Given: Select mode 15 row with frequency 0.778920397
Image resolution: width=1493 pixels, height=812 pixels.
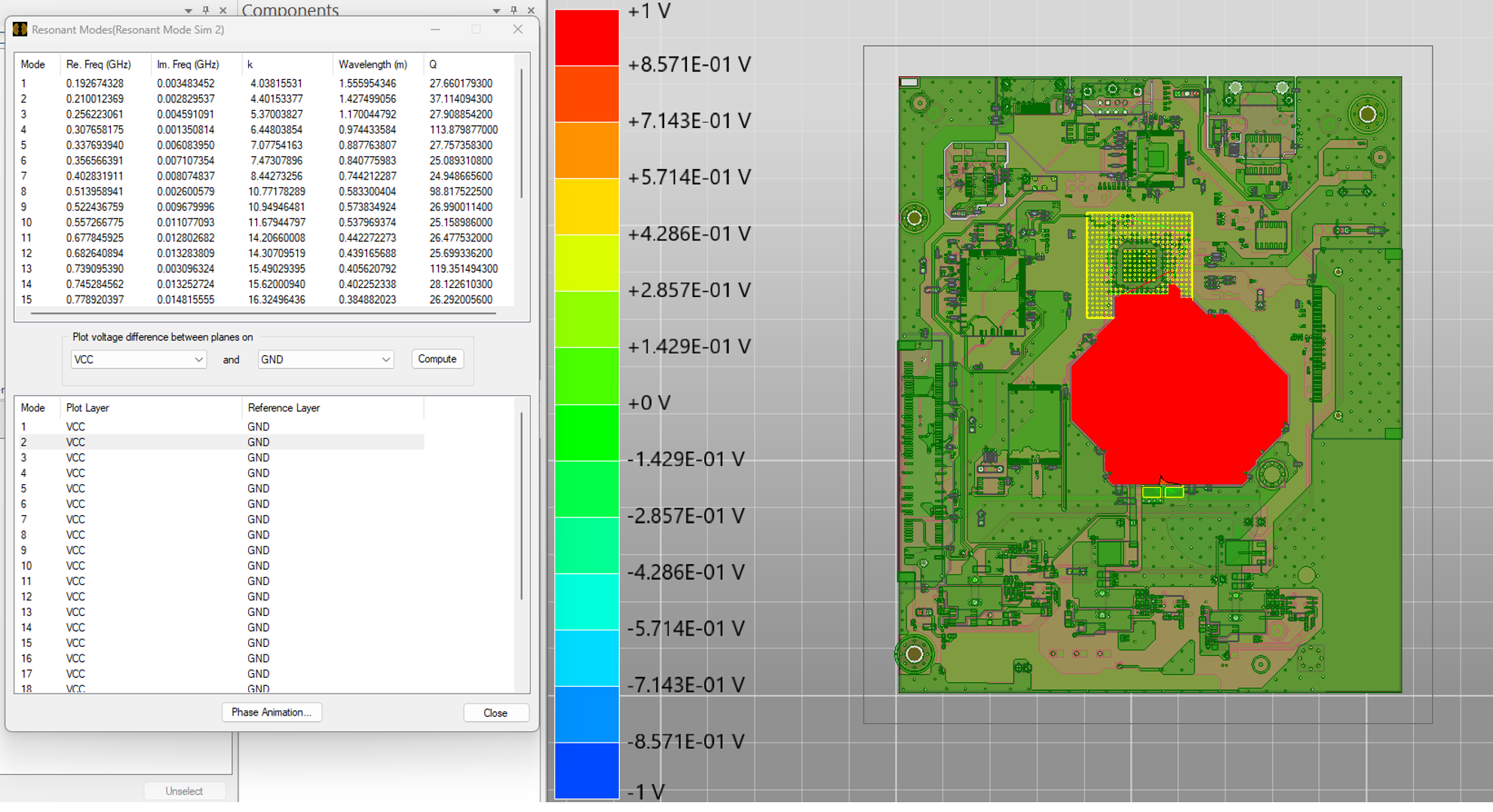Looking at the screenshot, I should point(266,300).
